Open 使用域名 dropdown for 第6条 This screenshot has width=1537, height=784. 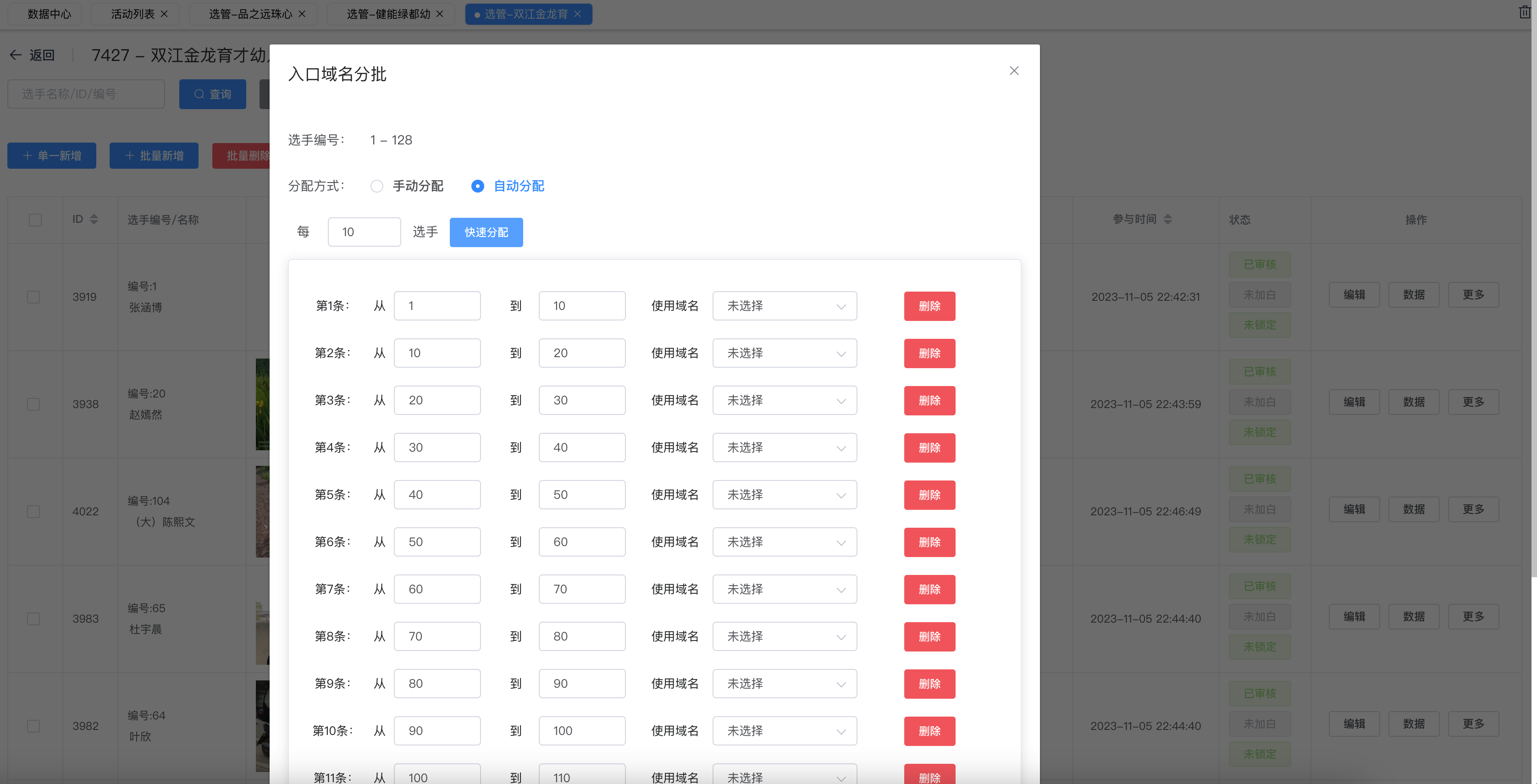[785, 542]
